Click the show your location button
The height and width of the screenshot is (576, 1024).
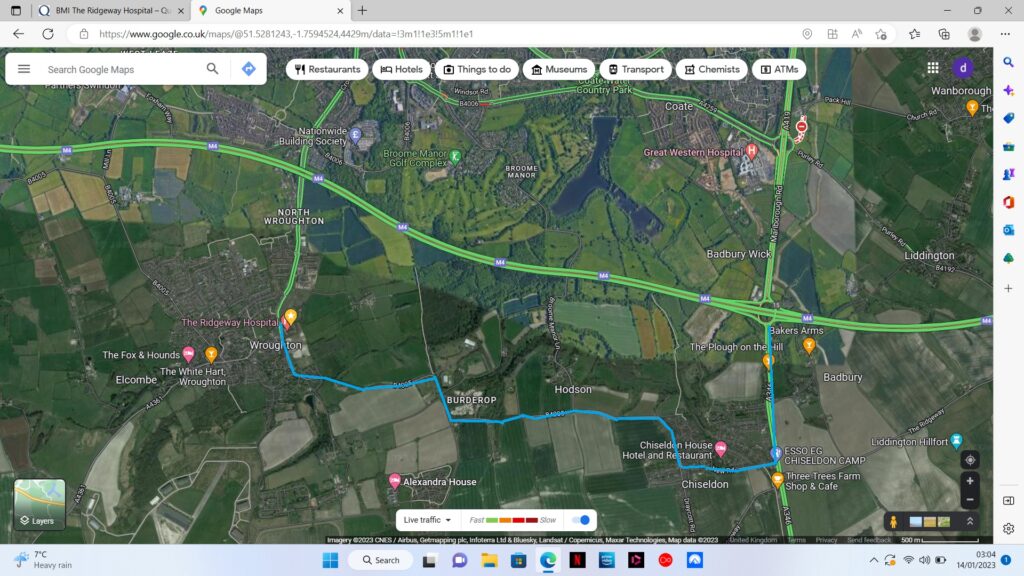coord(969,460)
